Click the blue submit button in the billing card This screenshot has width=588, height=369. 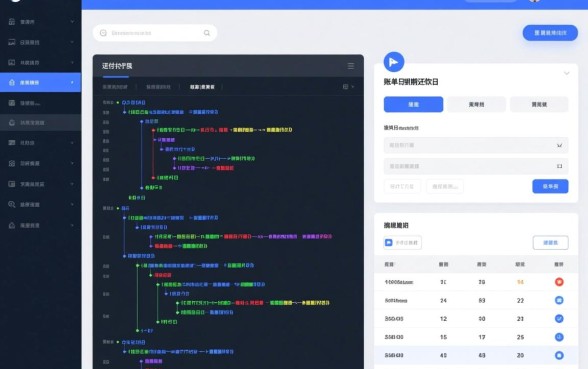click(x=550, y=186)
